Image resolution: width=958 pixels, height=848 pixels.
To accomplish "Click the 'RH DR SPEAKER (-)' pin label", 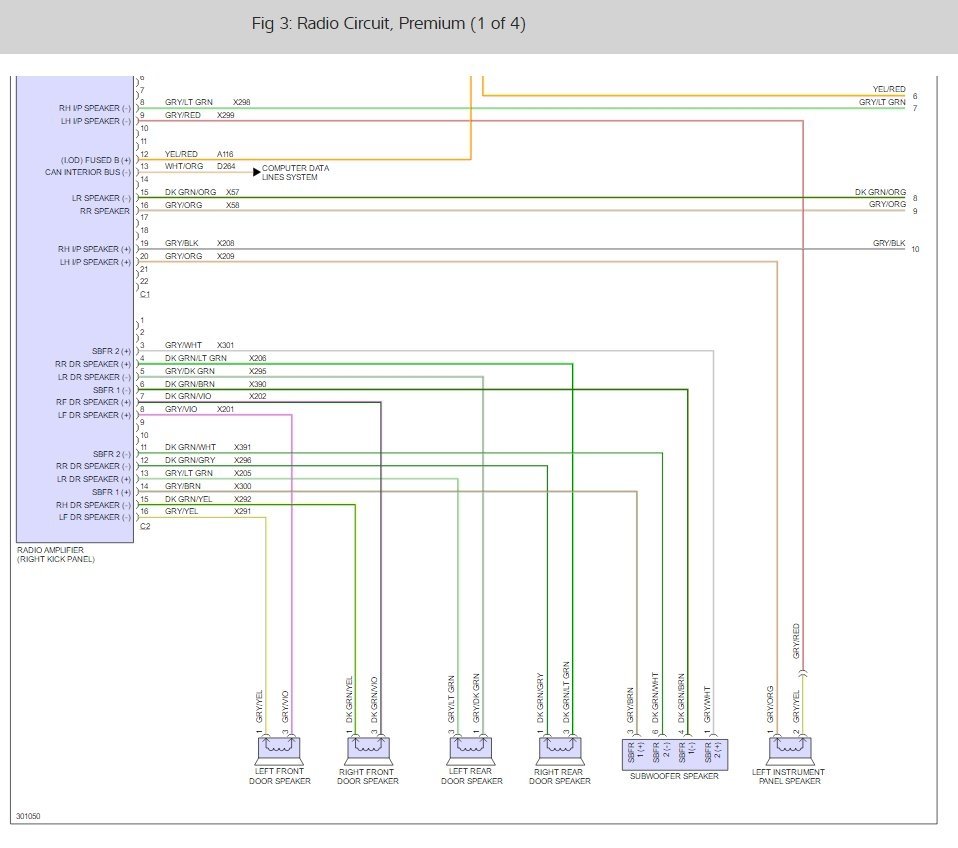I will [93, 505].
